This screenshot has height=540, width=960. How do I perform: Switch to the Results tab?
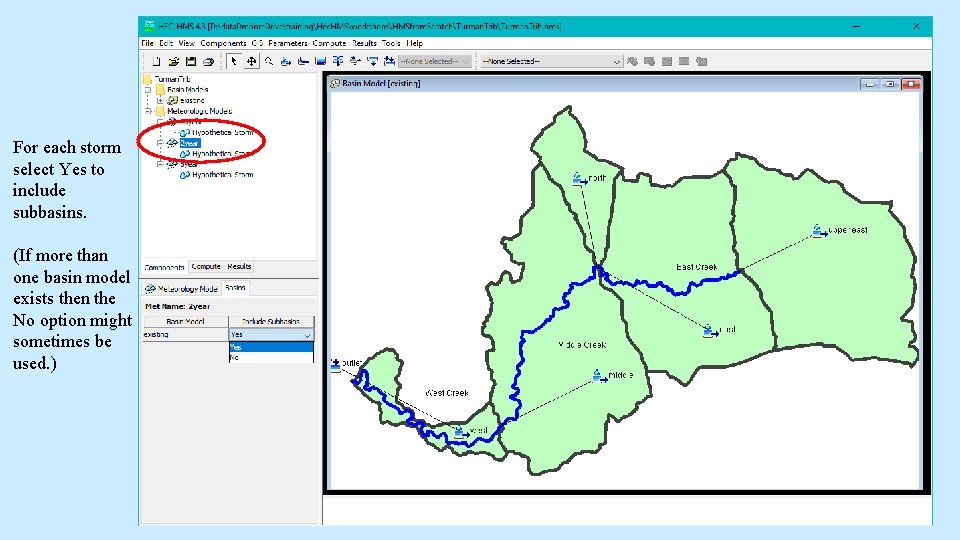click(239, 267)
